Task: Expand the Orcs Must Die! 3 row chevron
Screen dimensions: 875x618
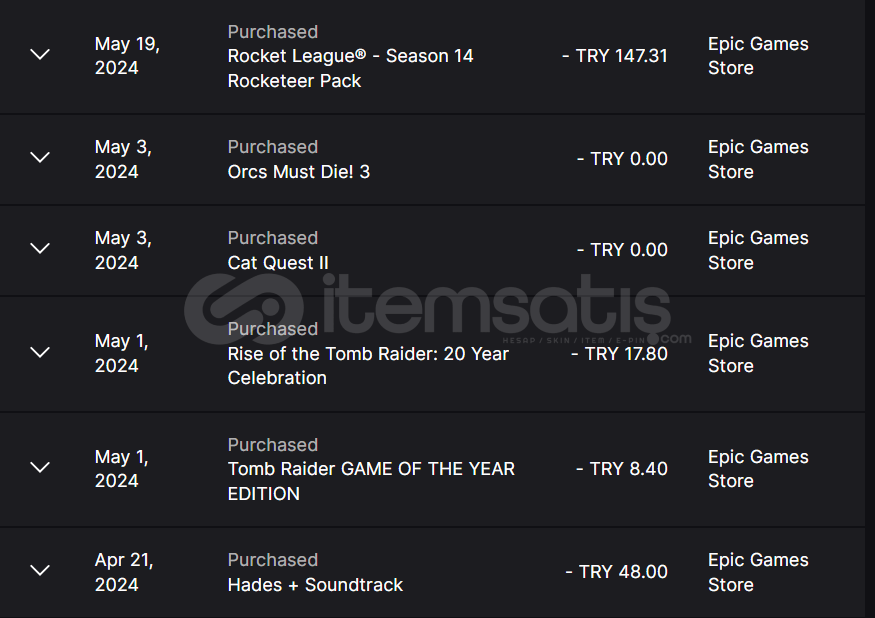Action: (40, 157)
